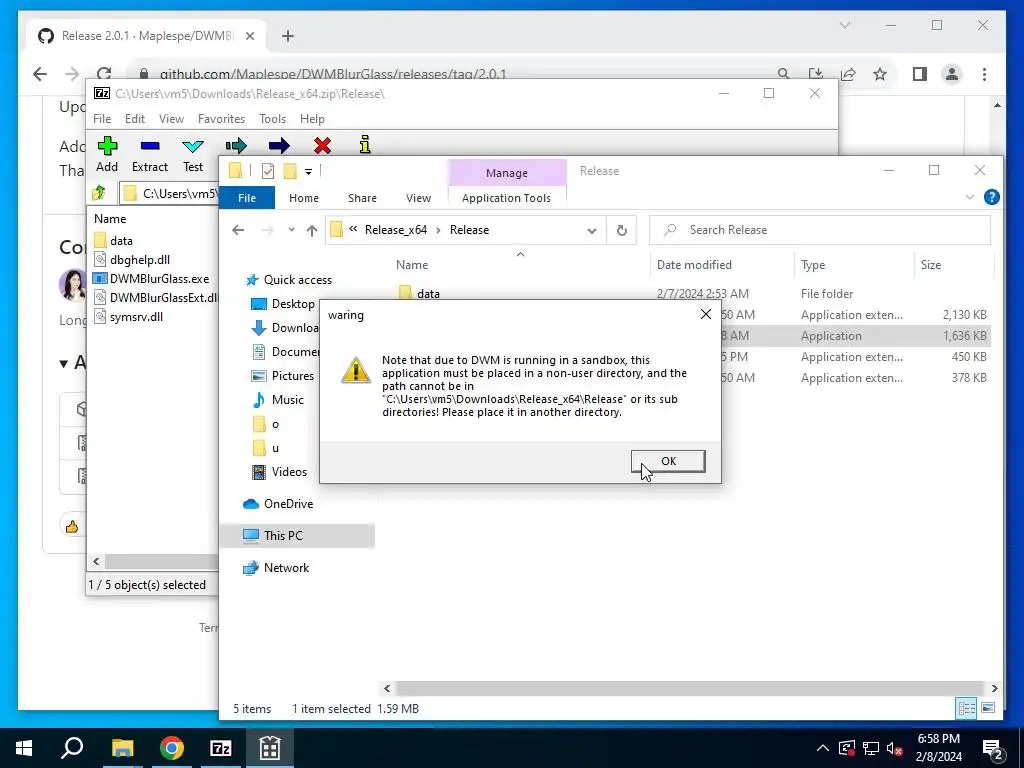Expand Explorer address bar dropdown
The height and width of the screenshot is (768, 1024).
(592, 230)
